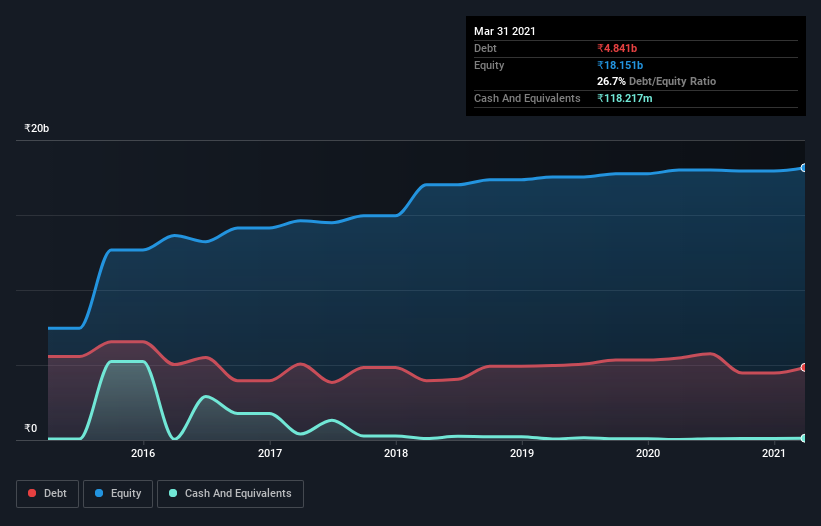Toggle the Cash And Equivalents legend button
Image resolution: width=821 pixels, height=526 pixels.
pyautogui.click(x=230, y=494)
